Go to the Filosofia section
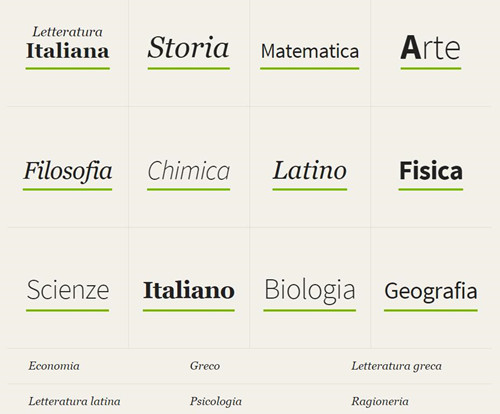Image resolution: width=500 pixels, height=414 pixels. (x=68, y=171)
